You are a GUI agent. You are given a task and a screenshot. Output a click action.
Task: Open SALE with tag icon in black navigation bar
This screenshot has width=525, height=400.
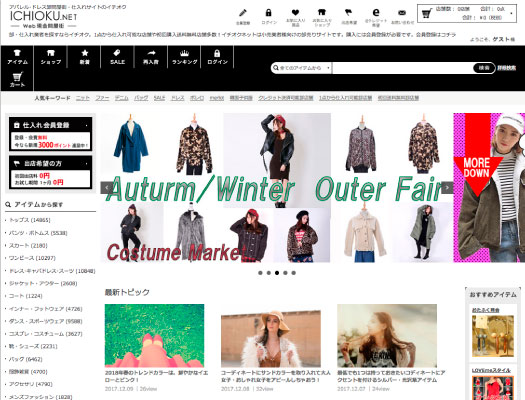[x=118, y=57]
